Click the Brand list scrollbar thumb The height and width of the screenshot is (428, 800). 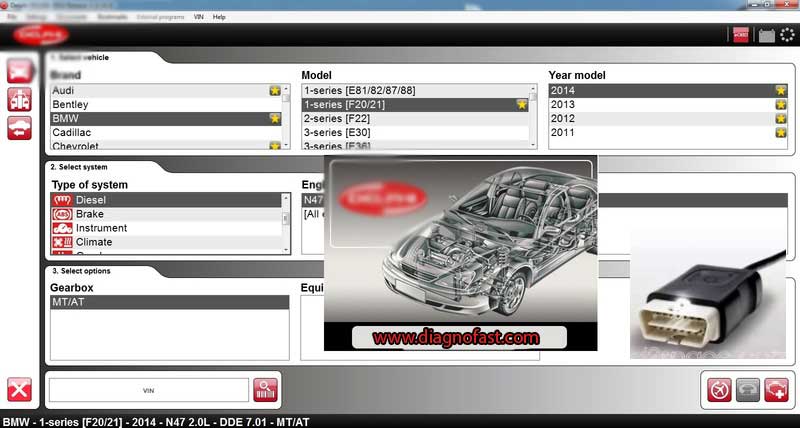coord(286,97)
